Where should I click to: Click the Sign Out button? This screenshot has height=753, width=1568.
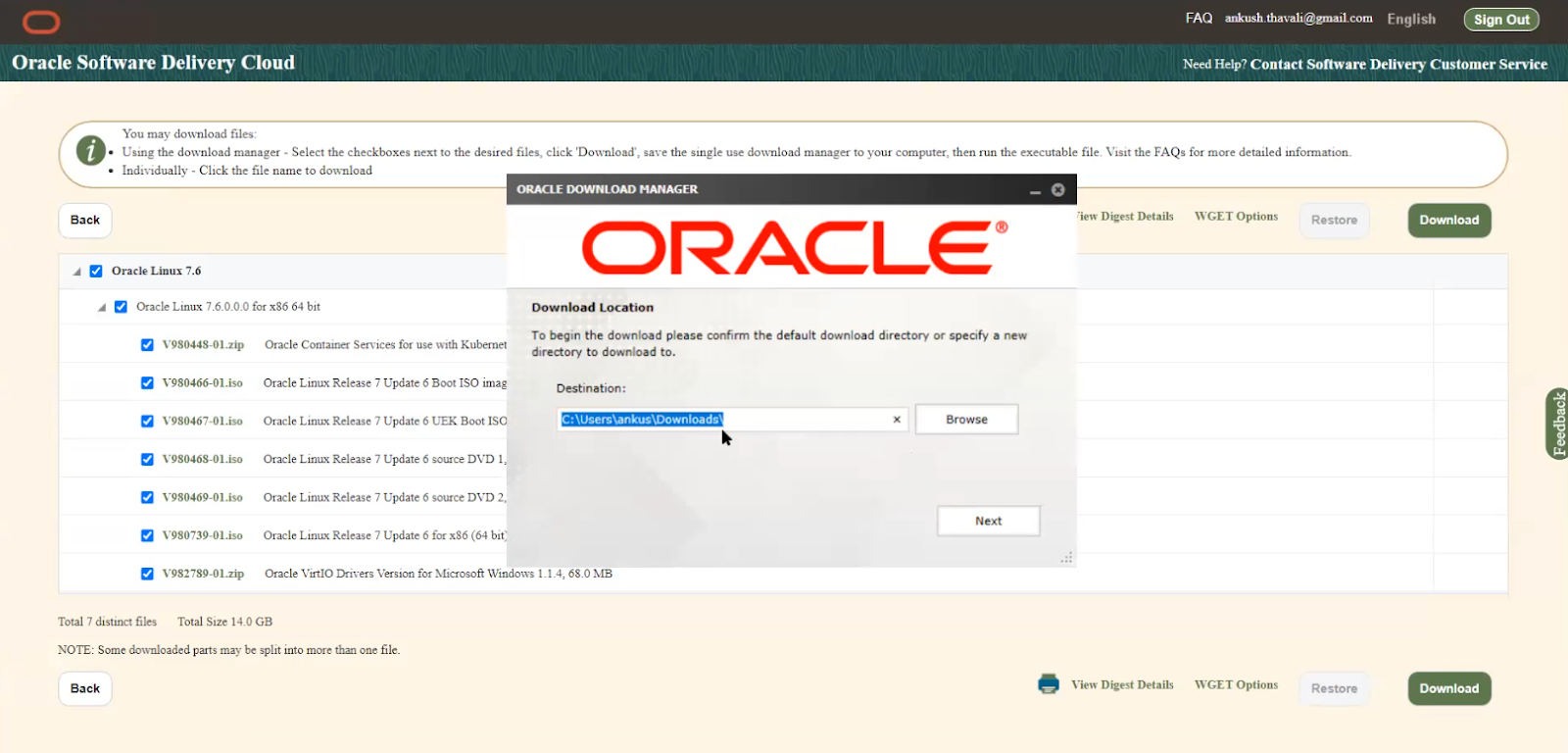[1501, 20]
